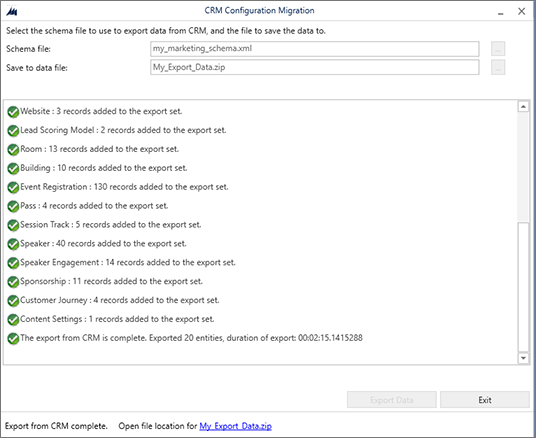Click green checkmark beside Sponsorship entry

pos(13,282)
